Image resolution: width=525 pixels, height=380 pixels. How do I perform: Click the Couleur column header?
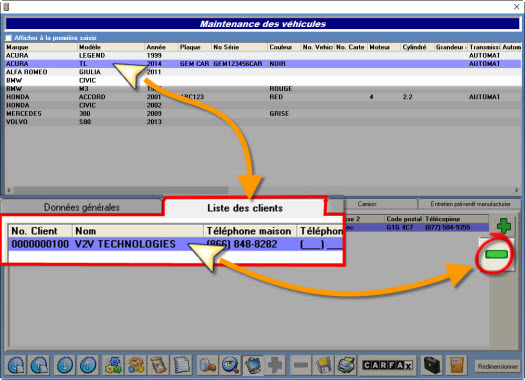coord(284,47)
